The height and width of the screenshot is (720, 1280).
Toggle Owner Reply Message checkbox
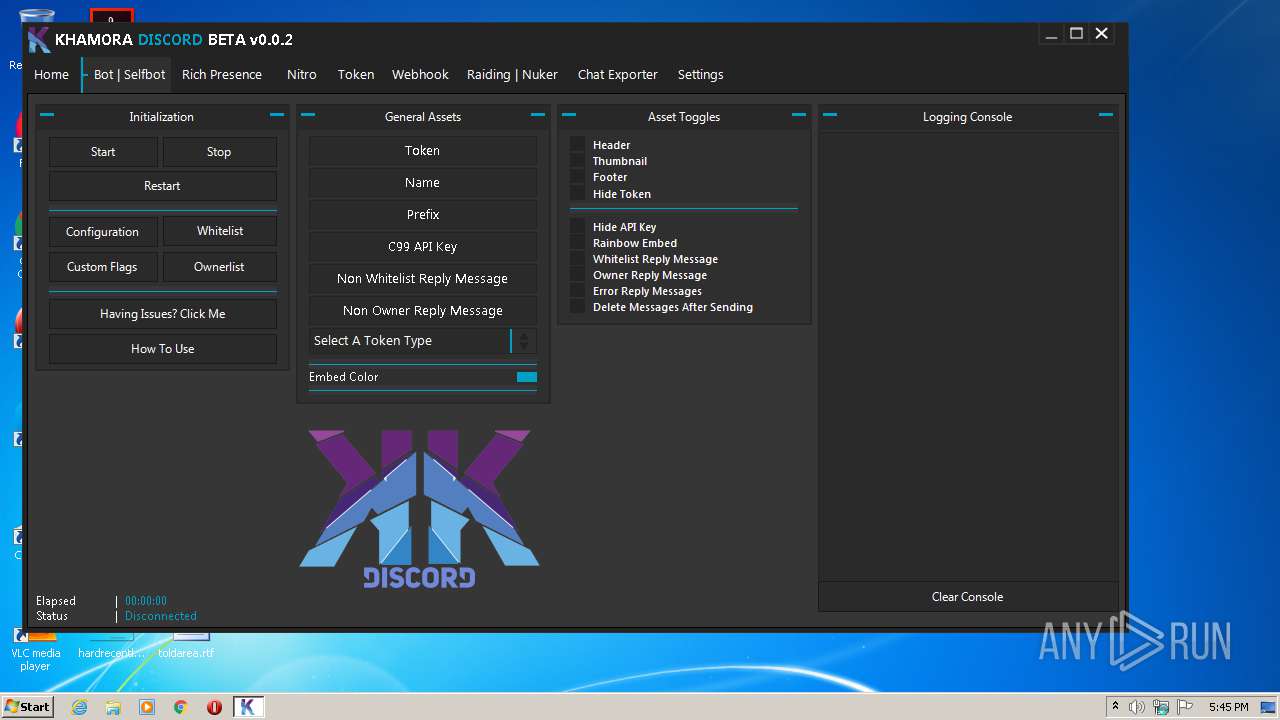tap(577, 275)
